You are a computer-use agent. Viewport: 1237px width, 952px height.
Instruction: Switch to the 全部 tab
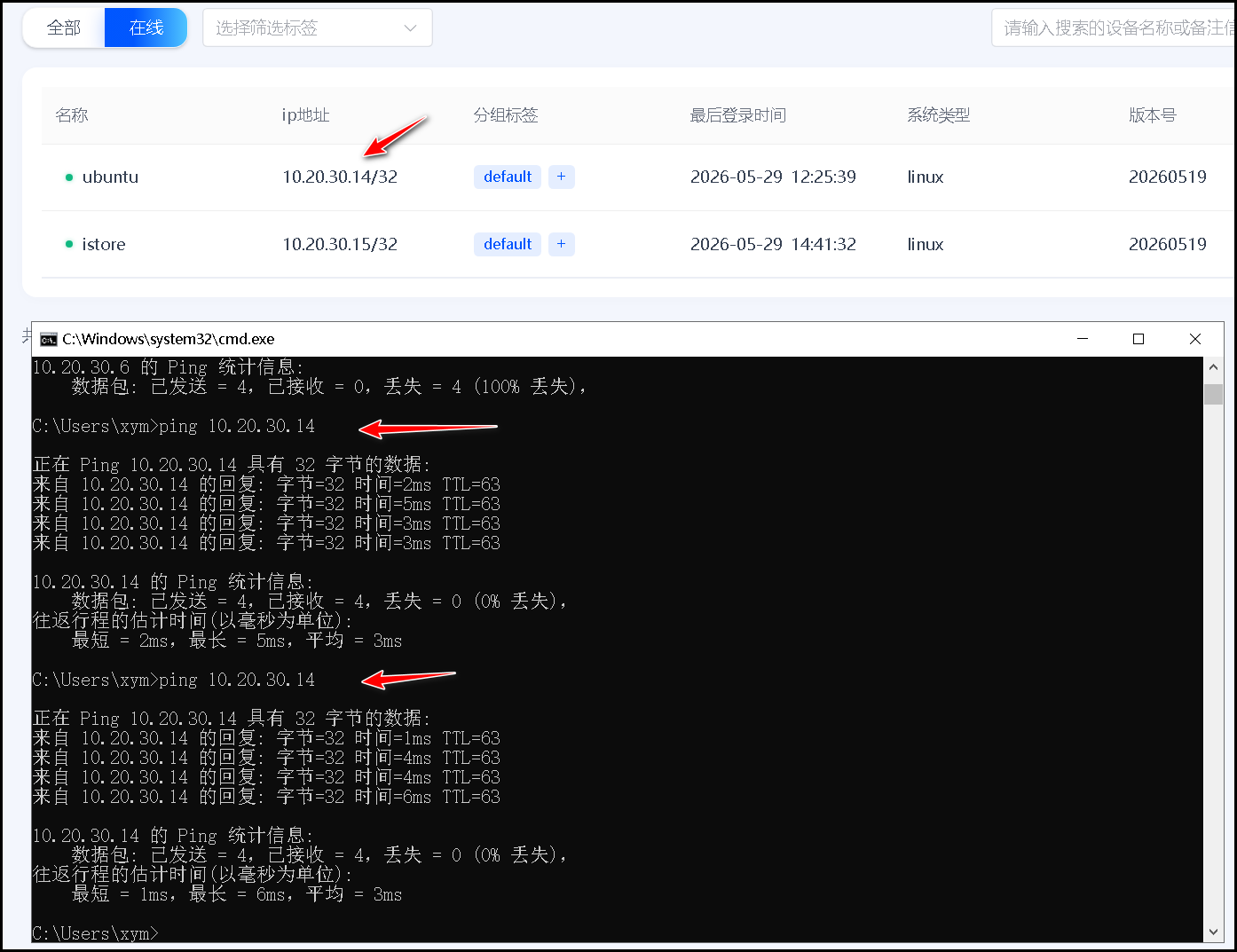(63, 28)
